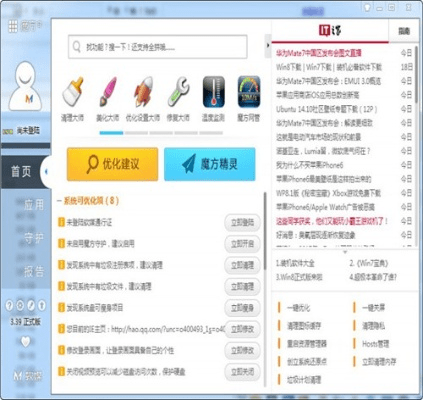Click the 垃圾计划清理 shortcut
This screenshot has width=423, height=400.
pos(304,380)
